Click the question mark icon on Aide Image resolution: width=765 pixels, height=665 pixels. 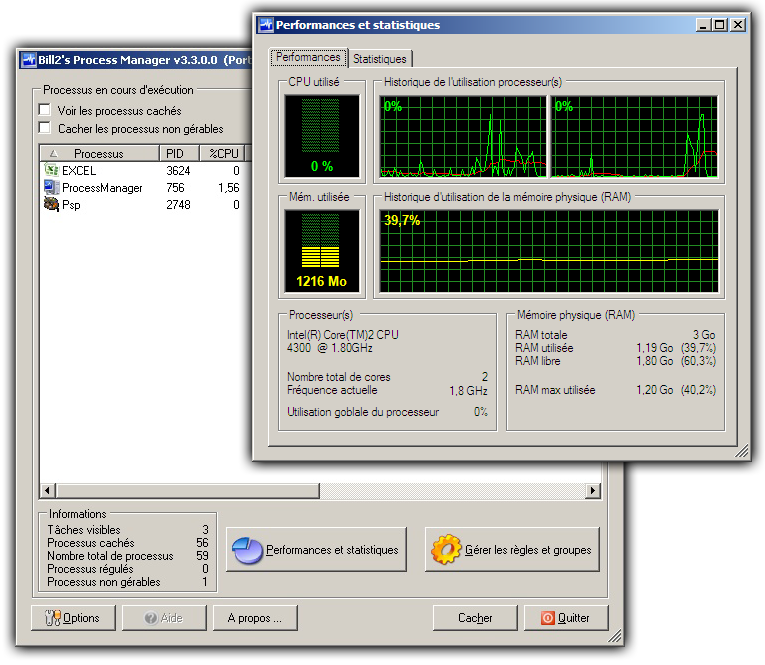tap(151, 618)
